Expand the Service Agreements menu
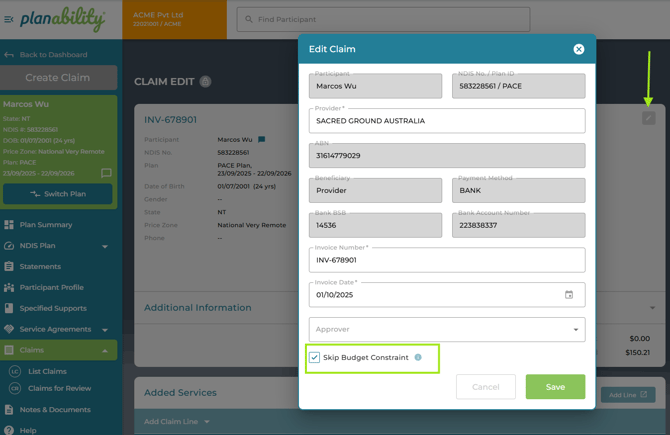Screen dimensions: 670x435 pyautogui.click(x=104, y=329)
